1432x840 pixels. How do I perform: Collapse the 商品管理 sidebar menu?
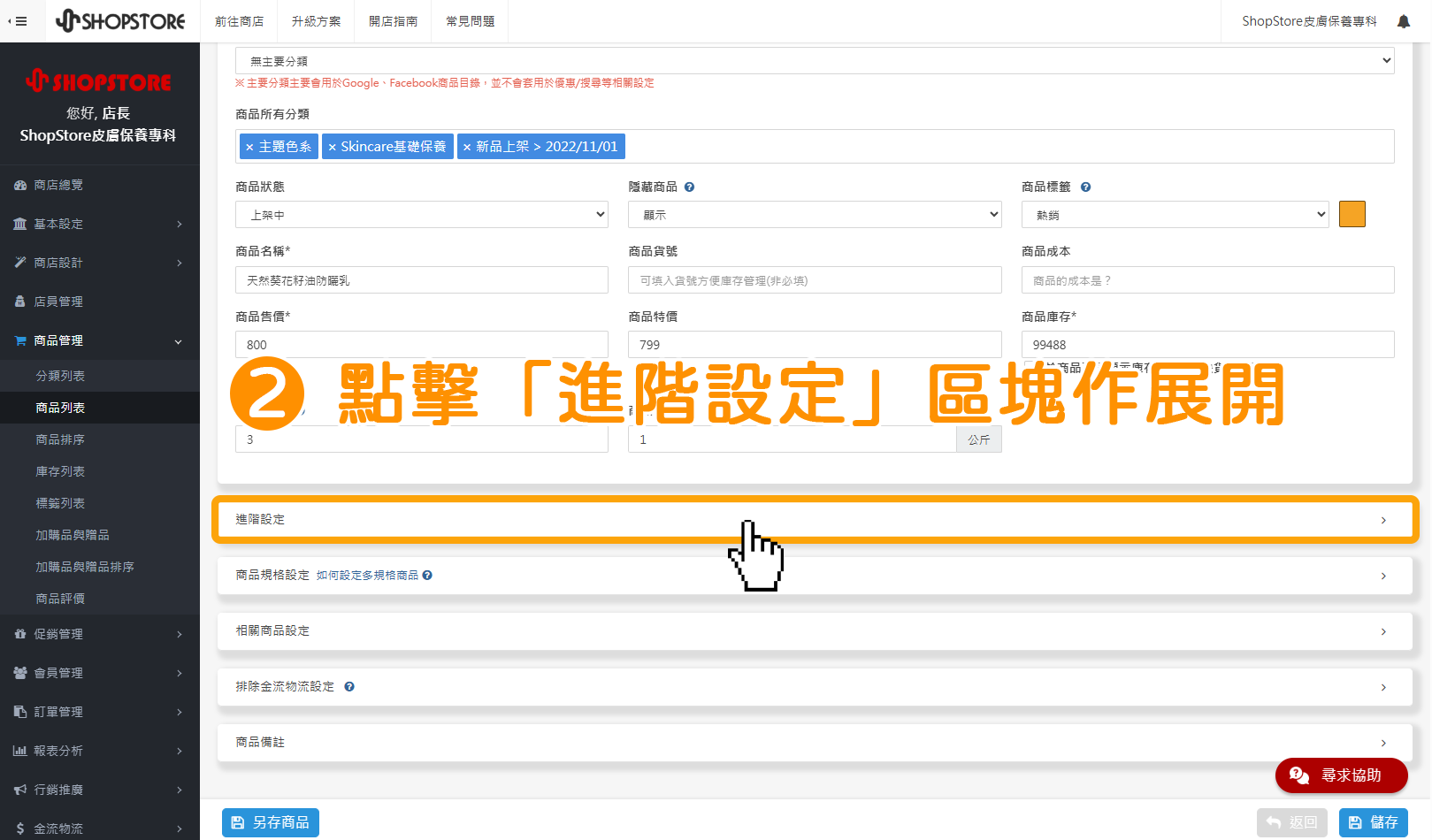pos(179,341)
